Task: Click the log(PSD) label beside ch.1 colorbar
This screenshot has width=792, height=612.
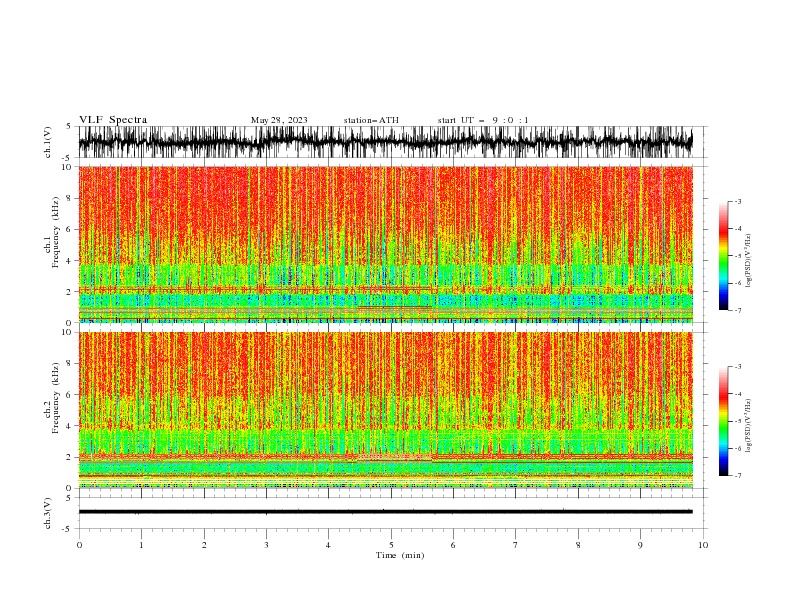Action: click(748, 261)
